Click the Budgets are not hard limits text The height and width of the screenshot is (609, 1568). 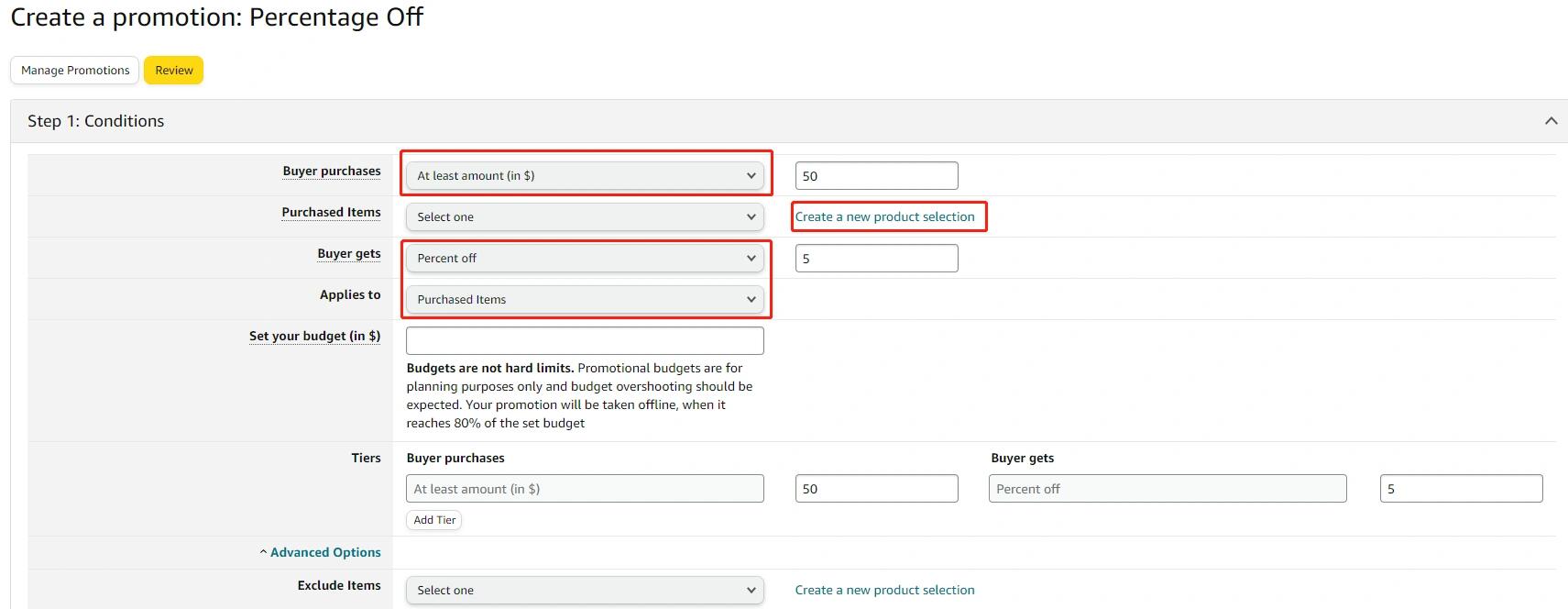490,368
